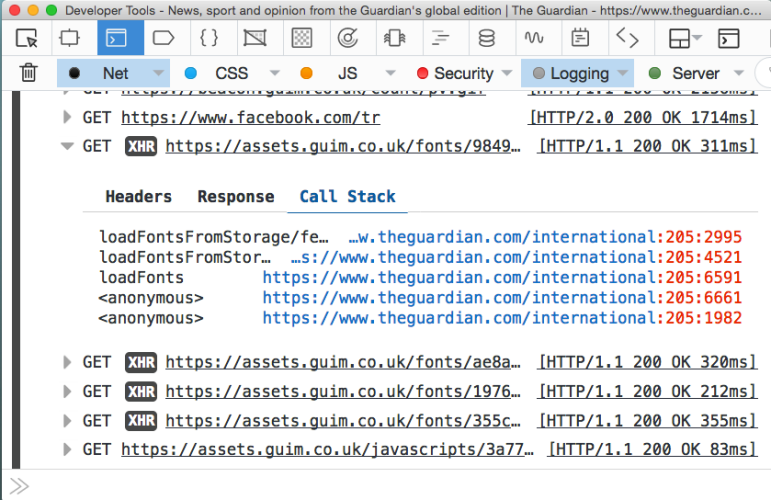Select the Web Console panel
This screenshot has width=771, height=500.
120,38
